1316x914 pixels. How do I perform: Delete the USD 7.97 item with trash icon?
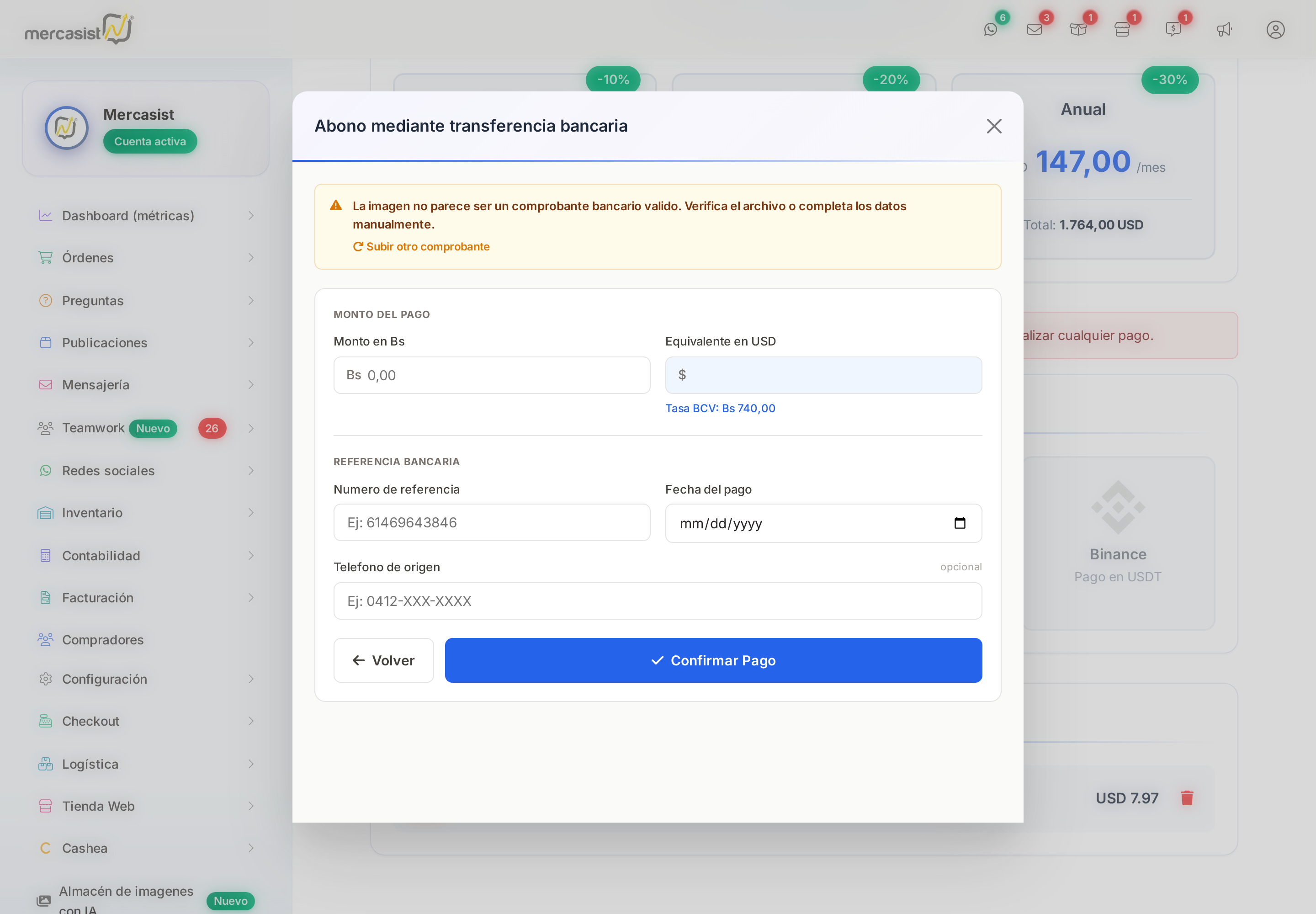tap(1187, 798)
